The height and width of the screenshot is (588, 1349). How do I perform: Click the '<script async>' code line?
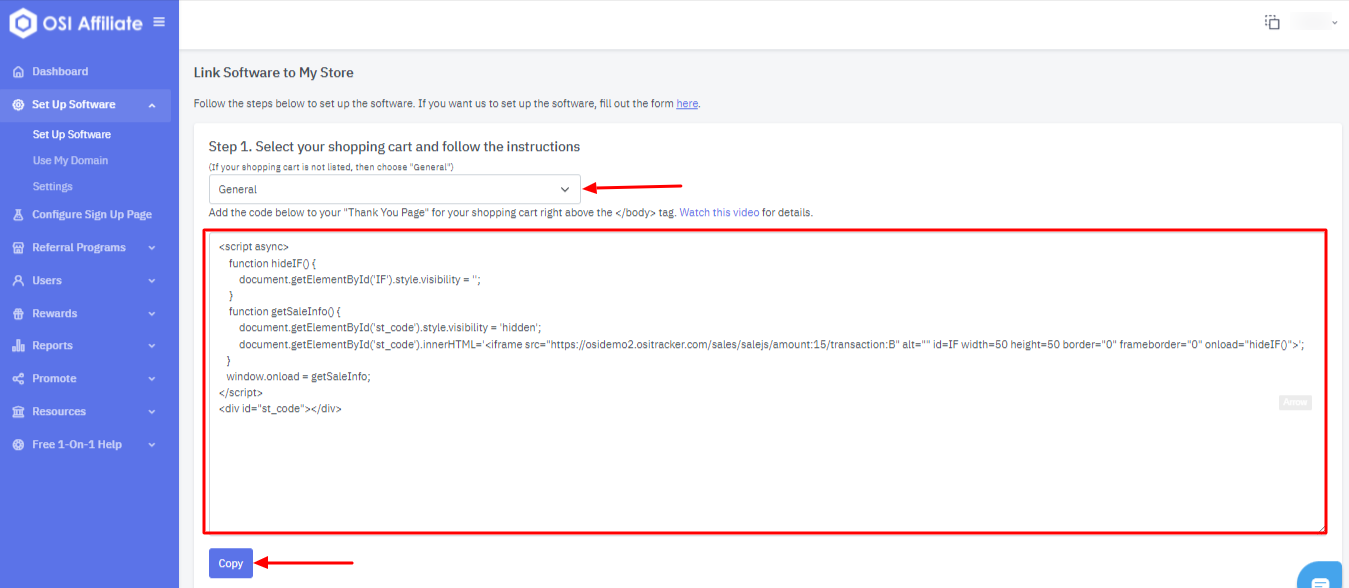coord(254,247)
